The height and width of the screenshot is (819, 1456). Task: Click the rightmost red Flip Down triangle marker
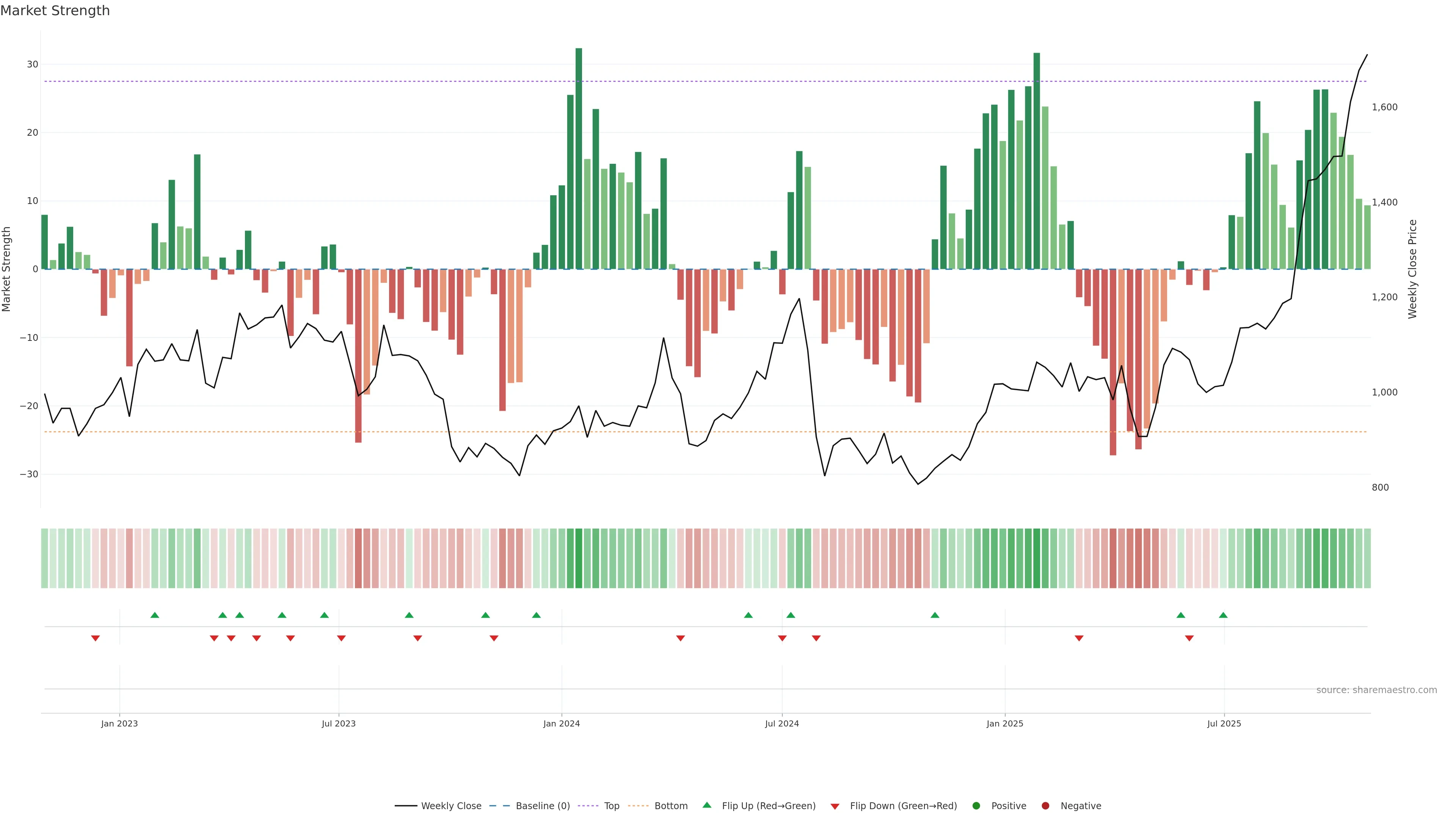click(x=1189, y=638)
